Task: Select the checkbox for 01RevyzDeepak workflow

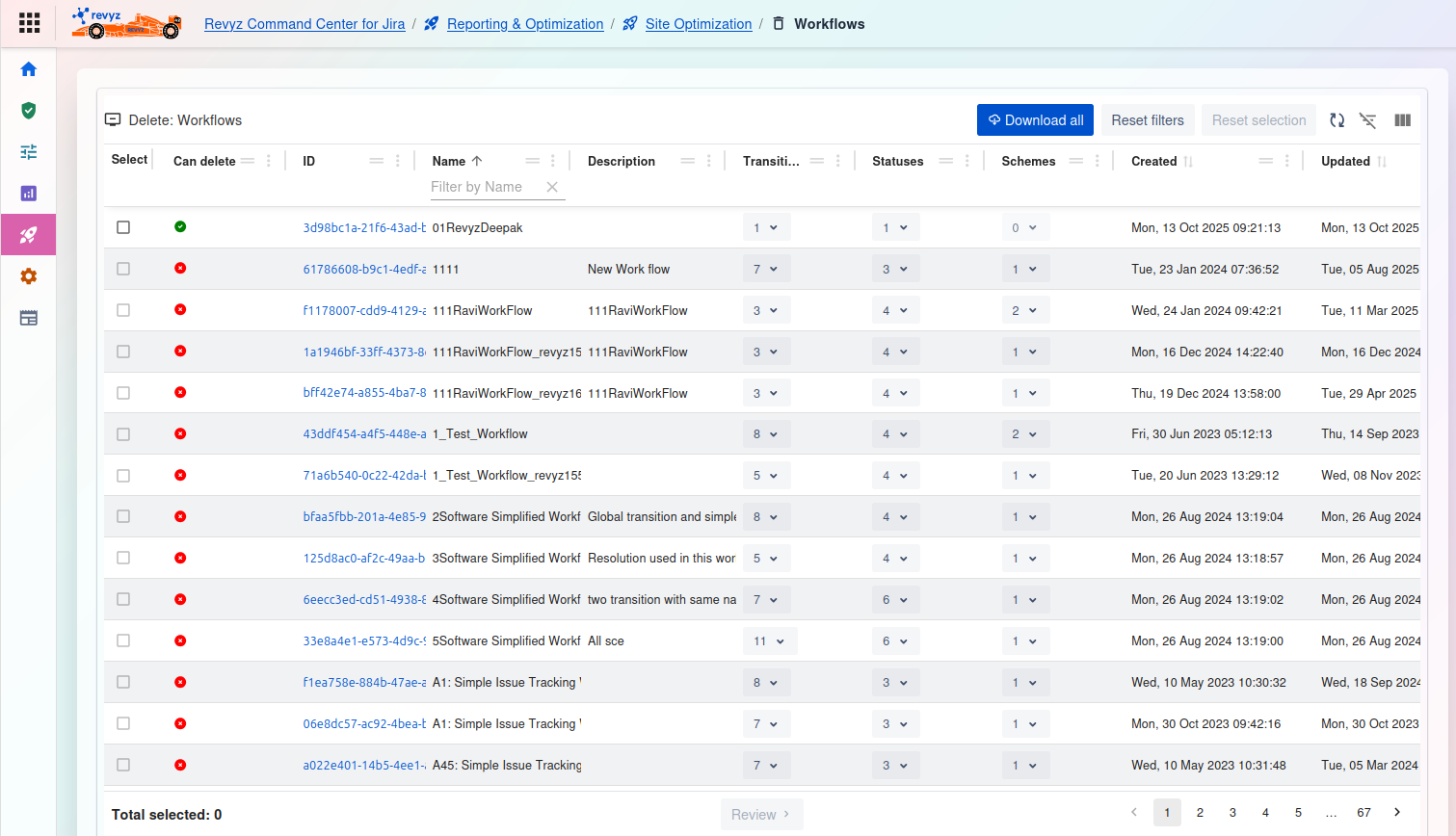Action: pyautogui.click(x=123, y=227)
